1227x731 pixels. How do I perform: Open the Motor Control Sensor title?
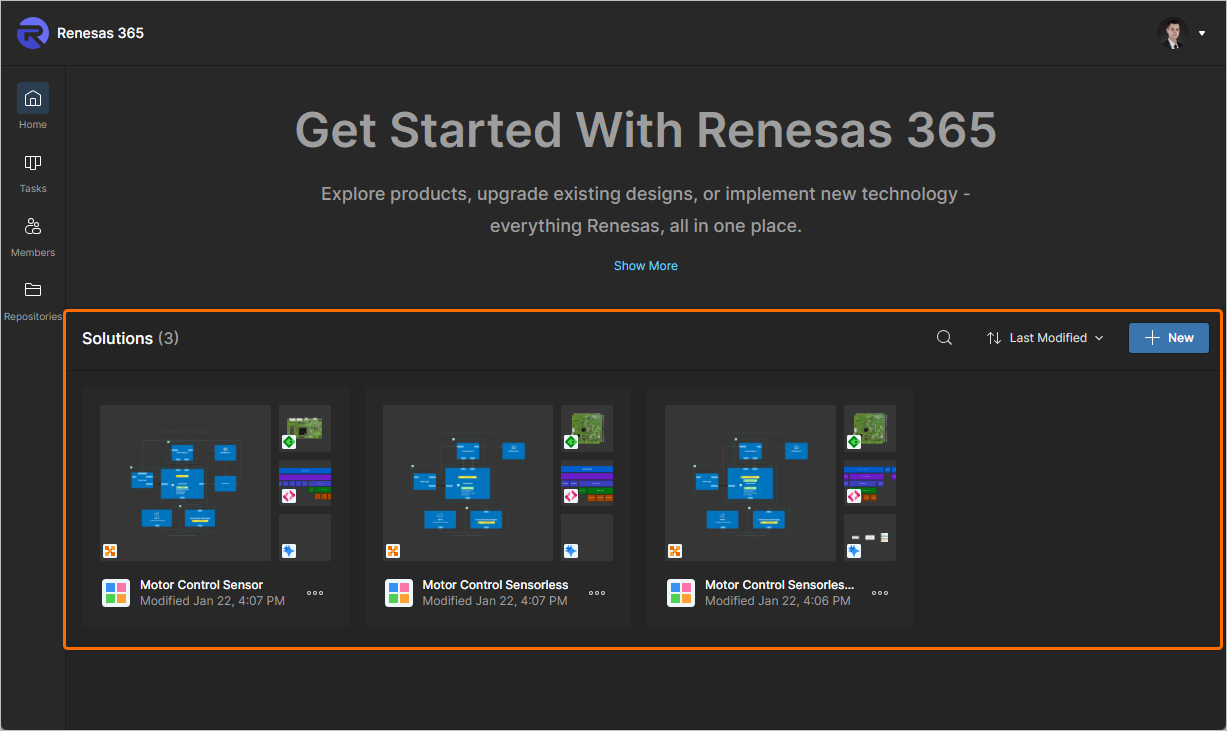point(201,585)
